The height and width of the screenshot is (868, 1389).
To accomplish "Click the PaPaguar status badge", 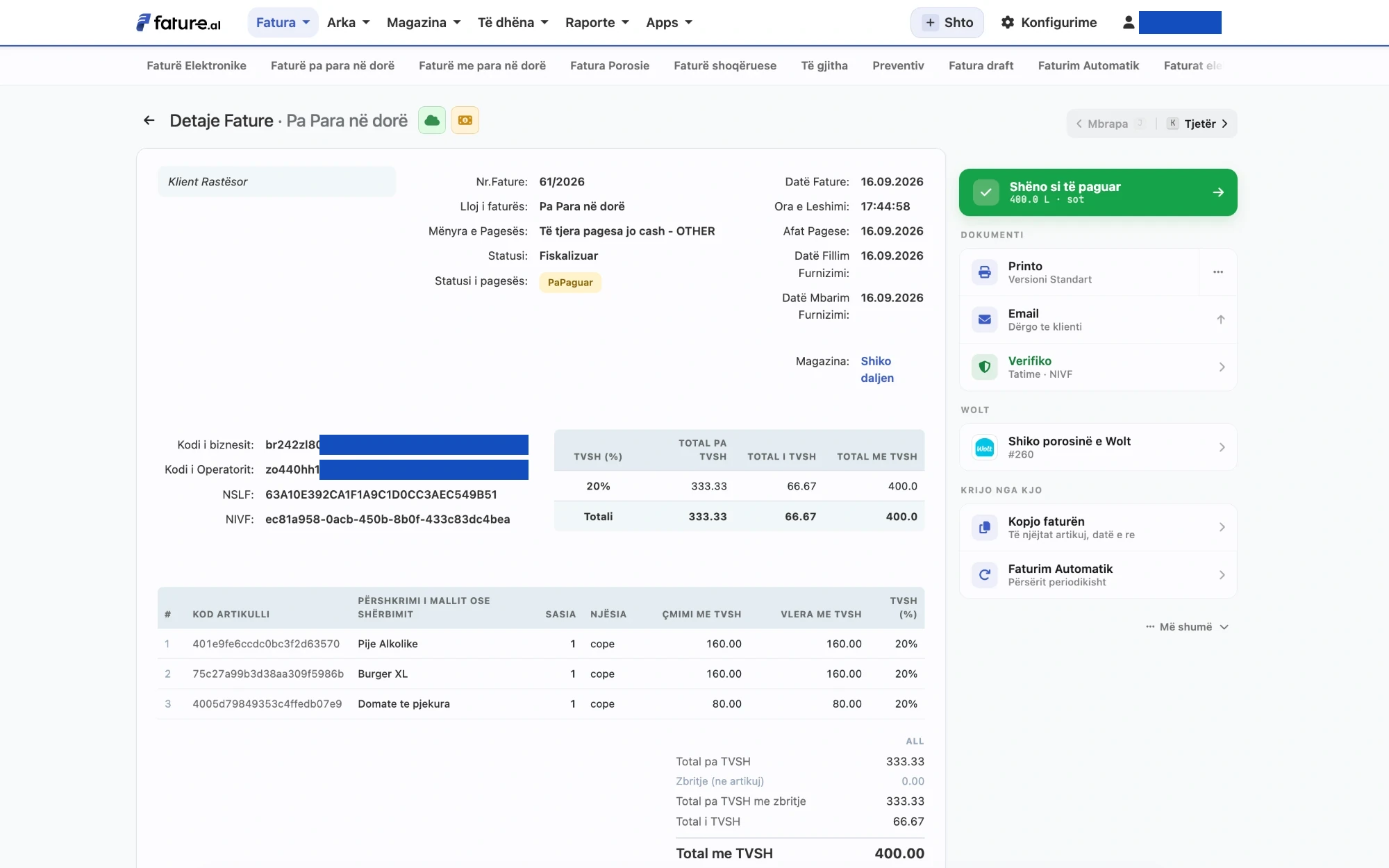I will (570, 283).
